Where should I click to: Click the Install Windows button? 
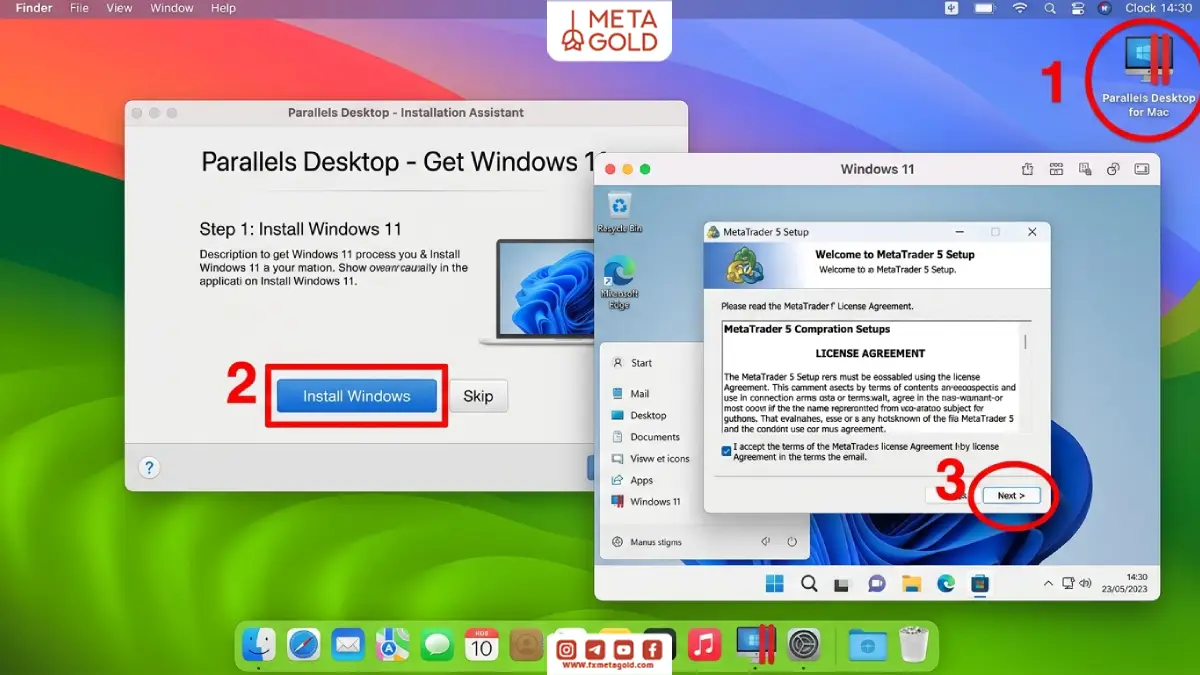pos(357,396)
